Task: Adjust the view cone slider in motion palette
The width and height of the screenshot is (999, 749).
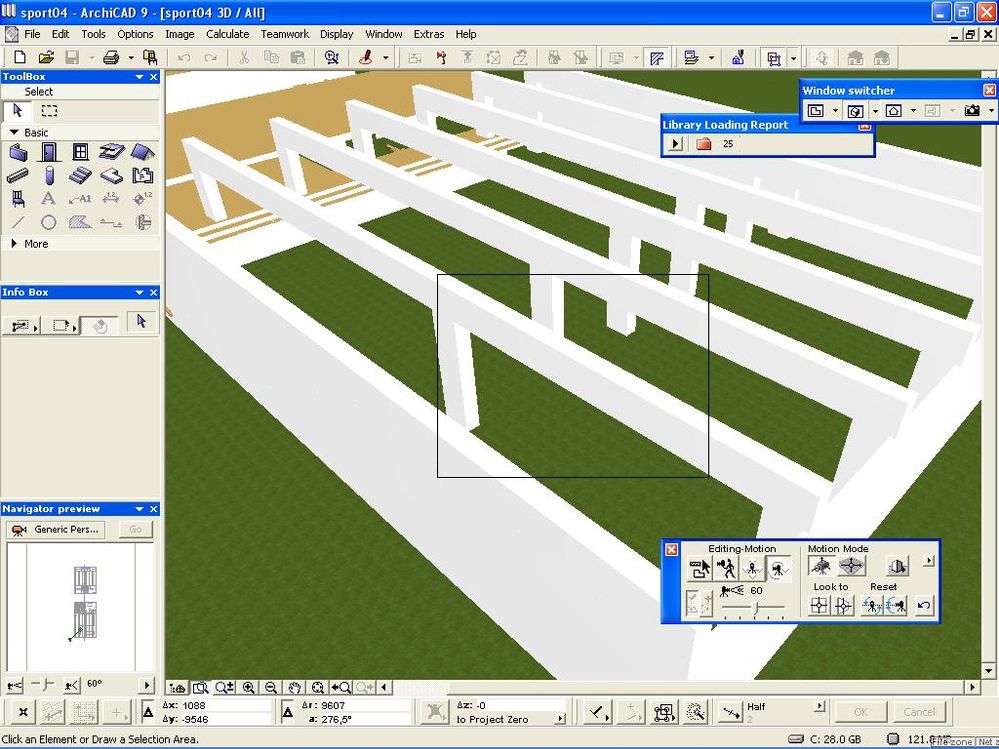Action: [756, 609]
